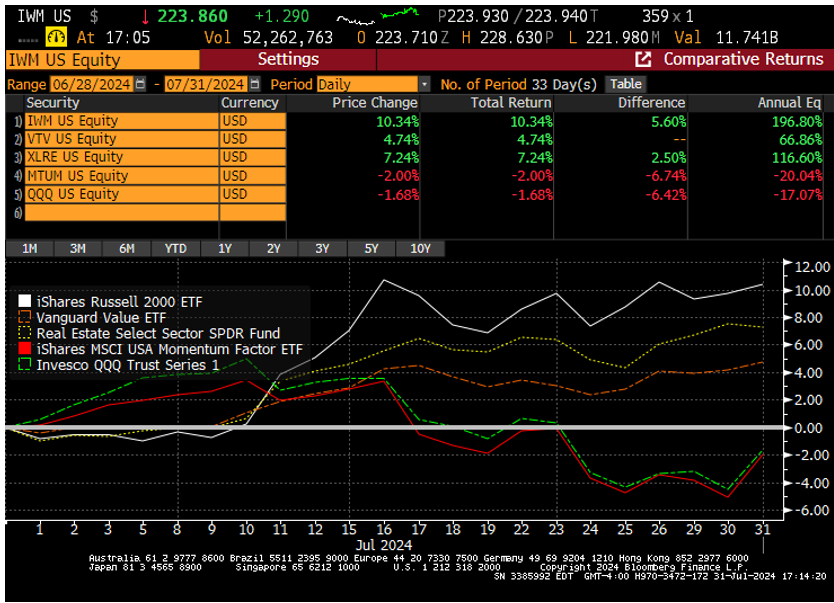Expand the Period Daily dropdown arrow
The width and height of the screenshot is (834, 603).
coord(424,84)
